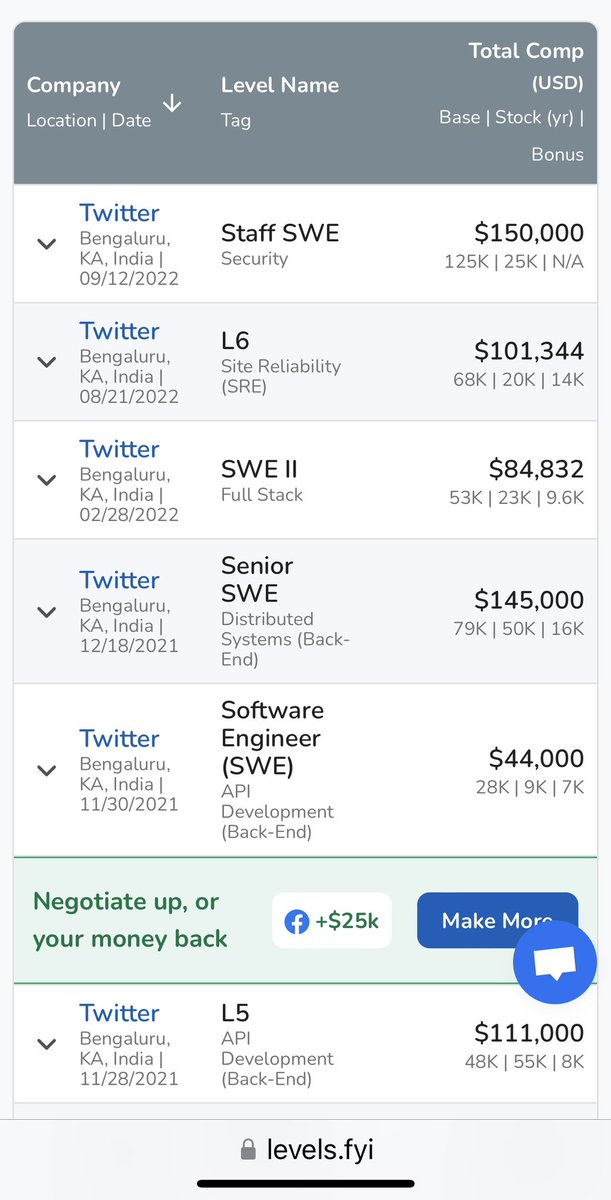Open Twitter link in the 11/28/2021 entry
Screen dimensions: 611x1200
coord(119,1013)
